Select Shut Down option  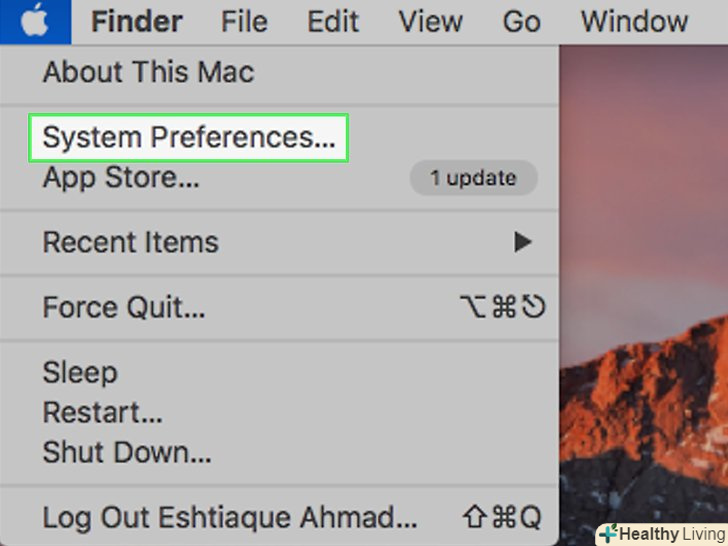click(126, 452)
